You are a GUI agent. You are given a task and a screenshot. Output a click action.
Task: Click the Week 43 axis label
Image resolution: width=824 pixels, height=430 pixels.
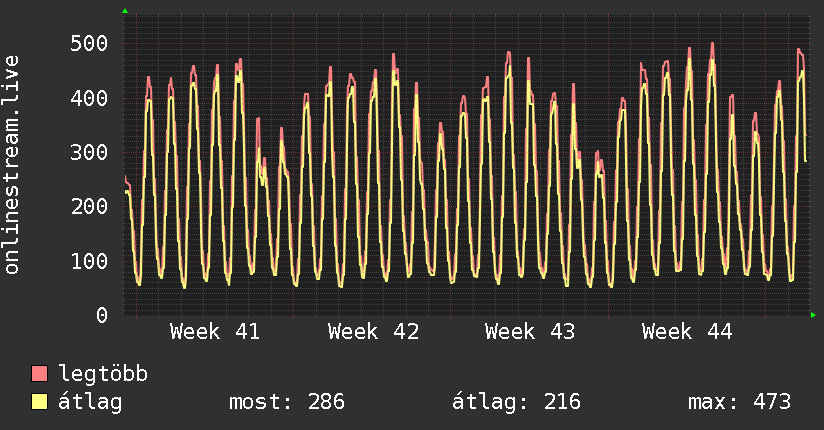(x=530, y=332)
